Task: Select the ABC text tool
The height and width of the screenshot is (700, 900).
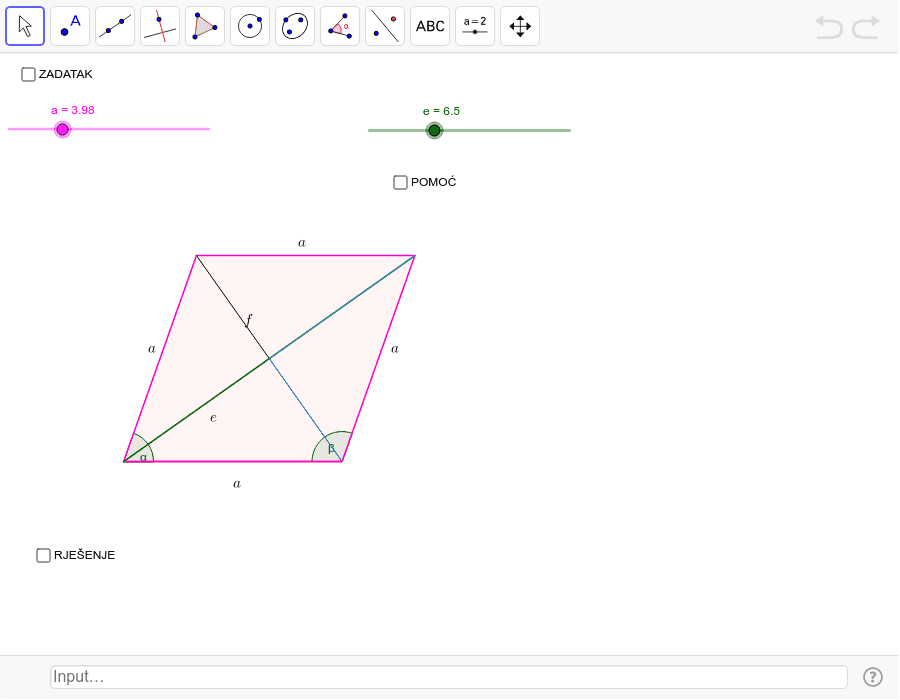Action: pos(430,25)
